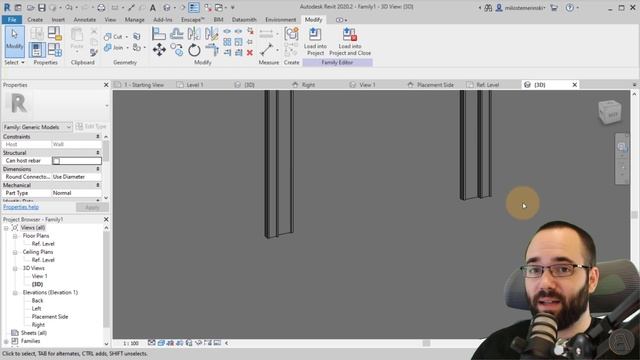
Task: Open the Annotate ribbon tab
Action: (84, 20)
